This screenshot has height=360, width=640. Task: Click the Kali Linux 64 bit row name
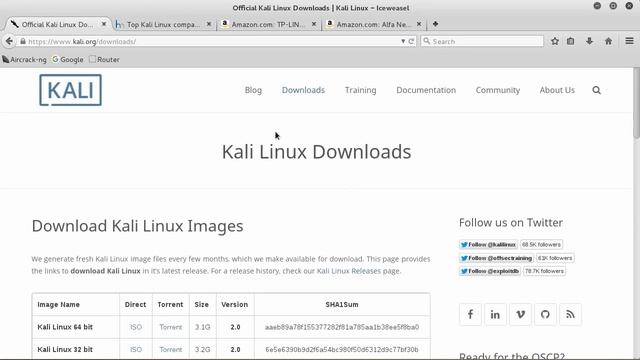65,327
